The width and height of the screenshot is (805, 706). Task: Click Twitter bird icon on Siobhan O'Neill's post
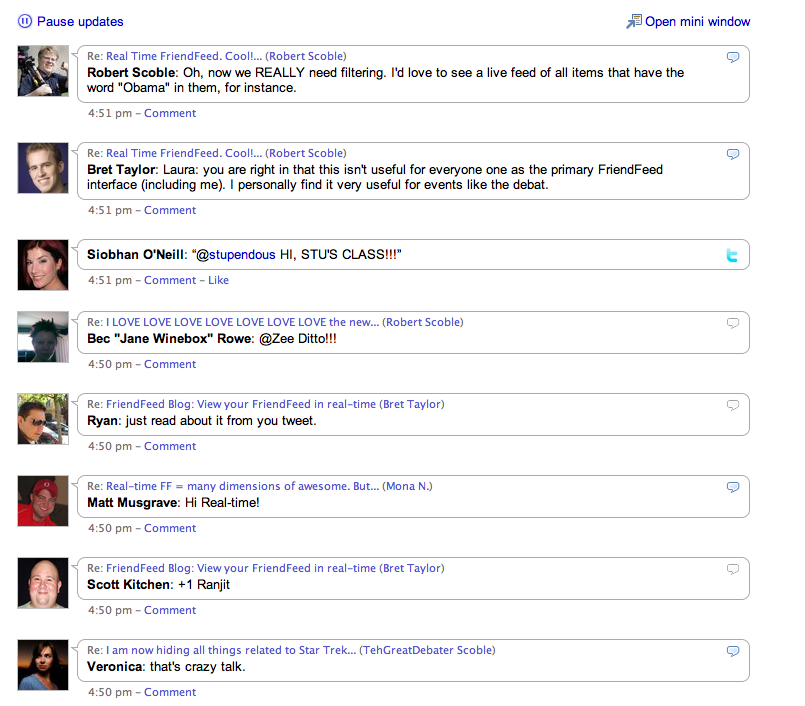(x=732, y=255)
